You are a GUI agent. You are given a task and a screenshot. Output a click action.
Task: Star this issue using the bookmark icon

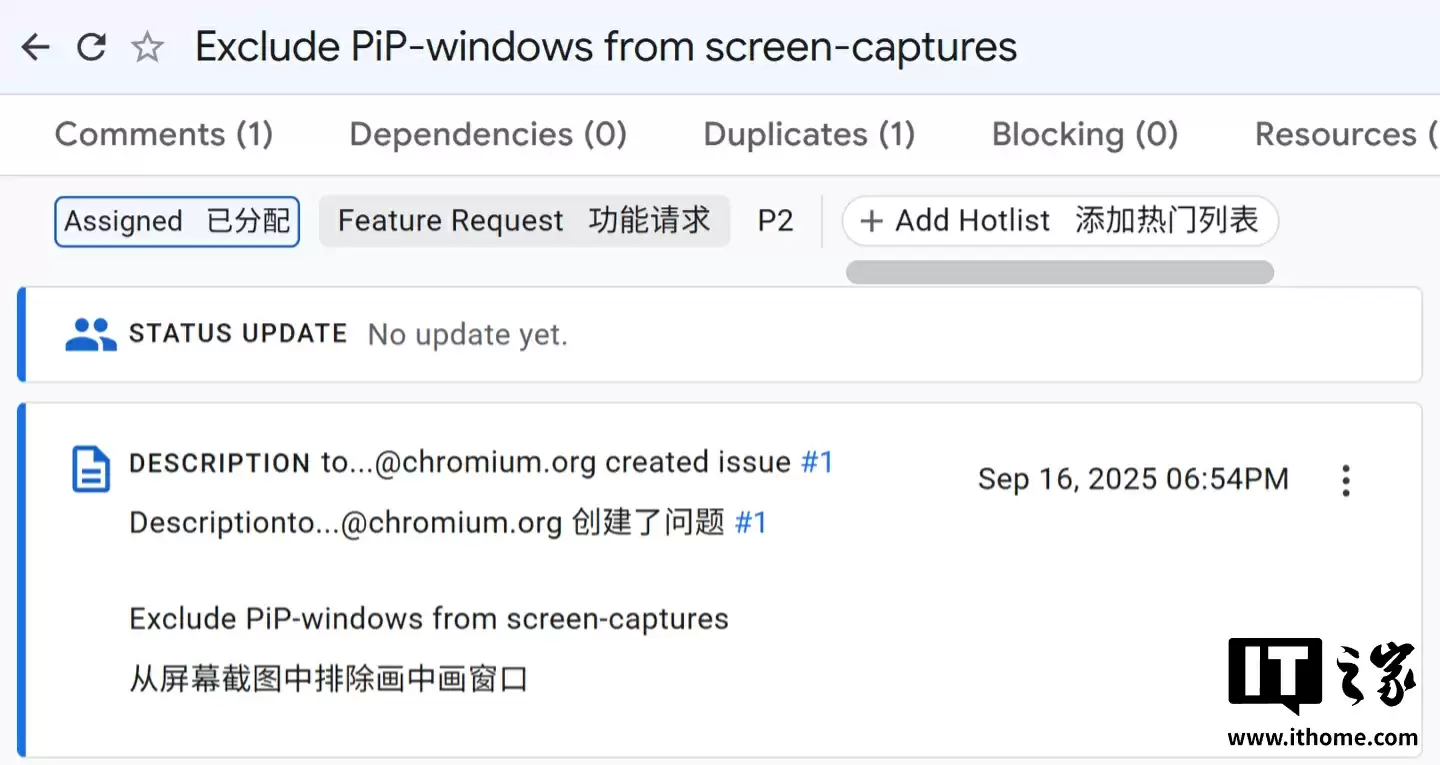coord(147,46)
